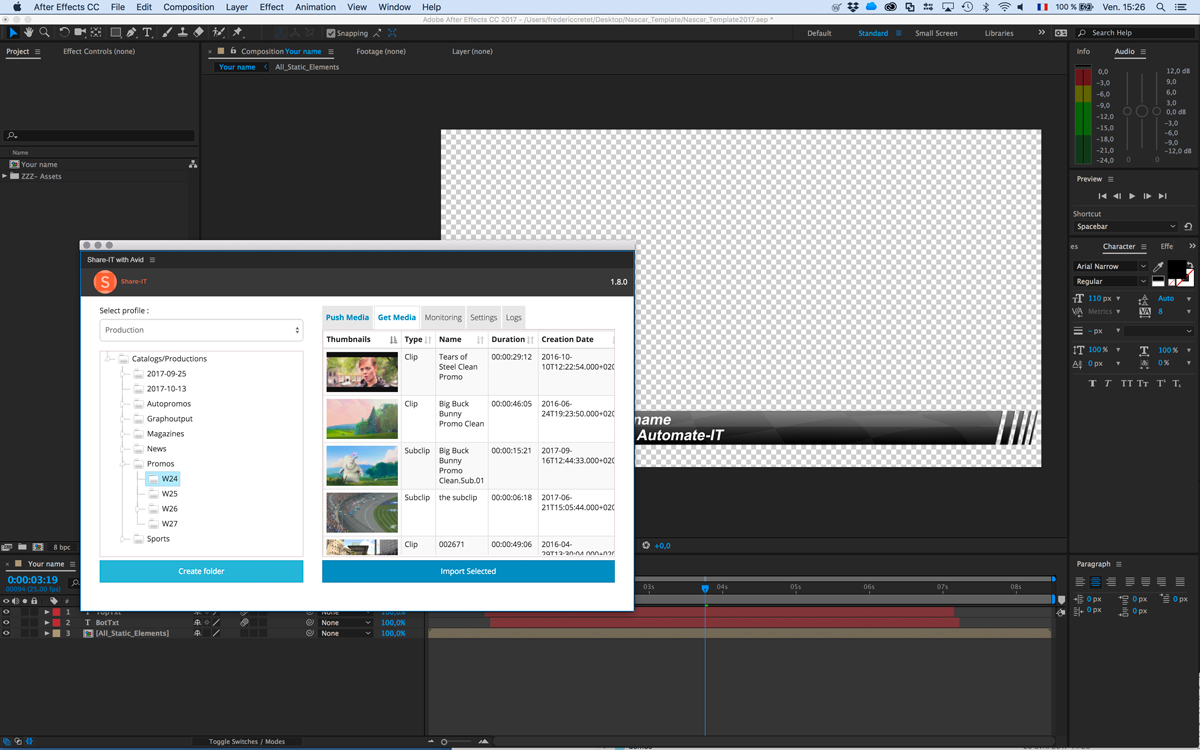Open the Logs tab
This screenshot has width=1200, height=750.
click(513, 318)
